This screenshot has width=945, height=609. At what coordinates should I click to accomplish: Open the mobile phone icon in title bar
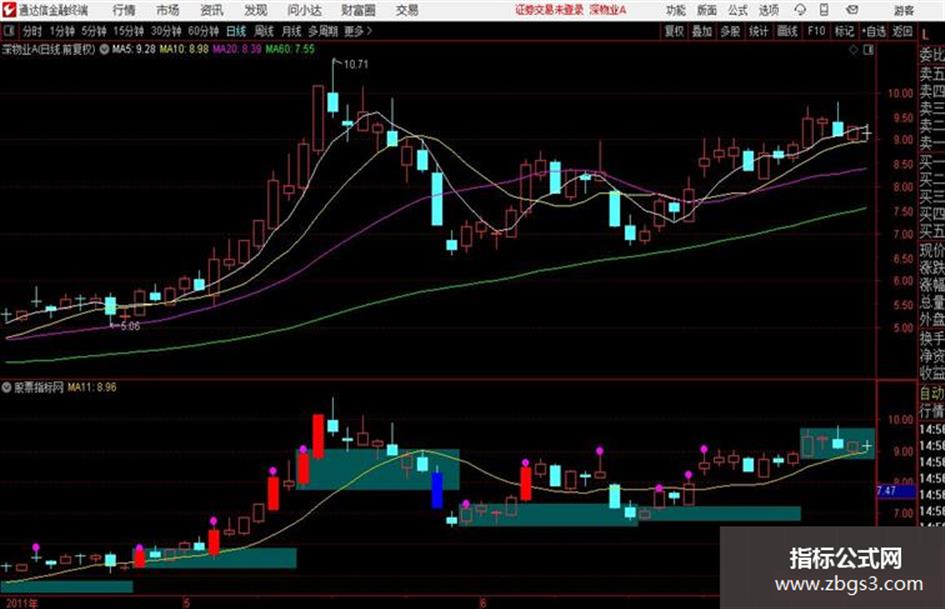click(824, 10)
